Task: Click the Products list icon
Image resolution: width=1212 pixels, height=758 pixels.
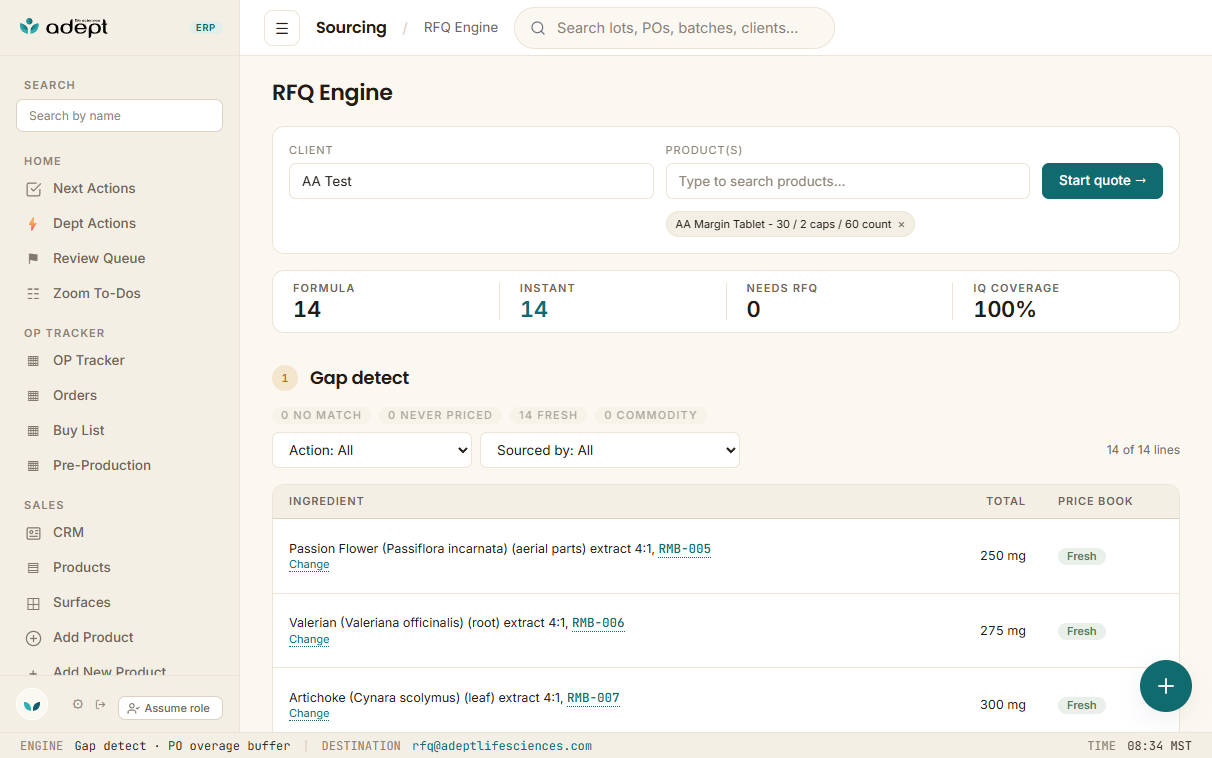Action: point(34,568)
